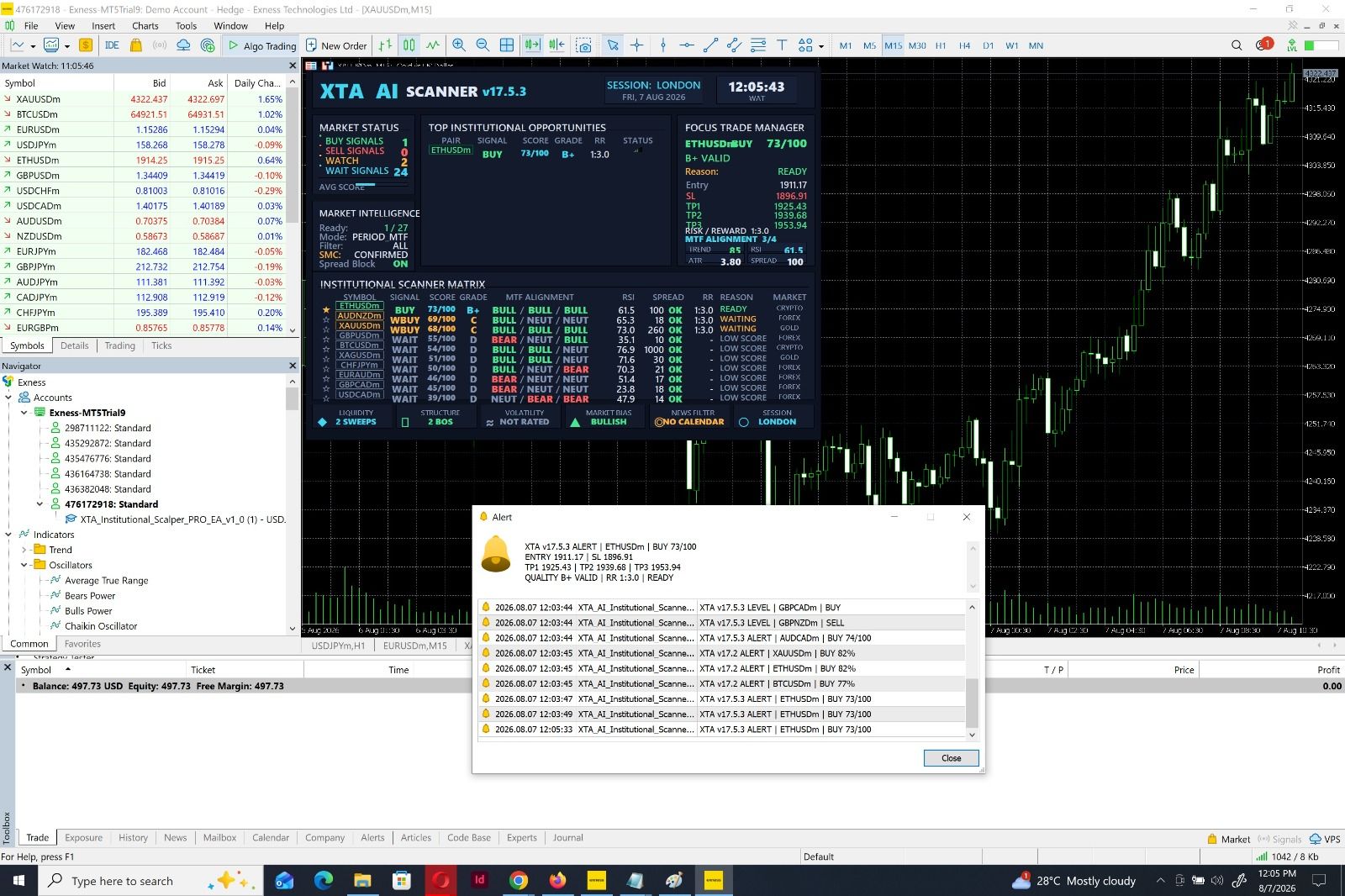Switch to the Favorites tab in Navigator
Screen dimensions: 1345x896
(x=82, y=644)
